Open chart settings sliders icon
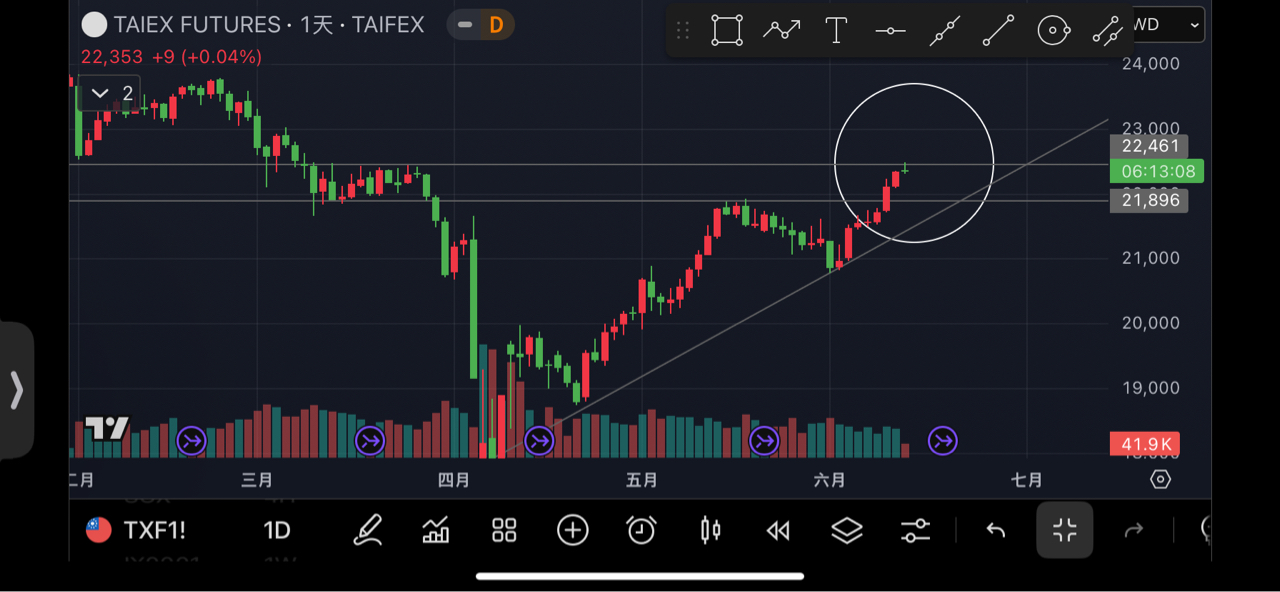 [x=915, y=530]
